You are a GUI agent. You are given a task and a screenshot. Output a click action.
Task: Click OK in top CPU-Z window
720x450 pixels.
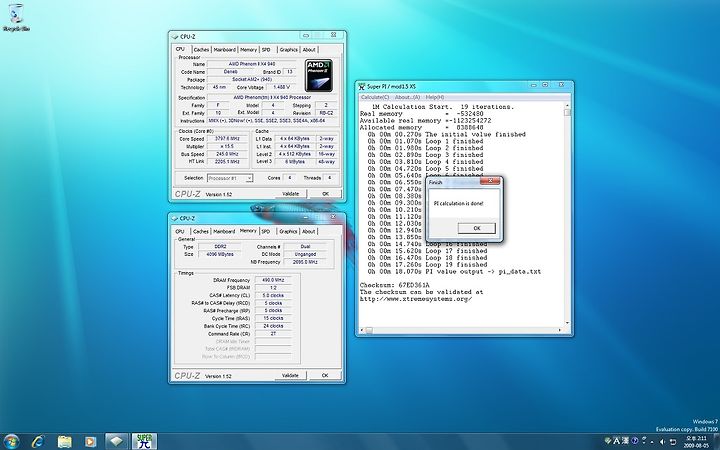click(325, 194)
